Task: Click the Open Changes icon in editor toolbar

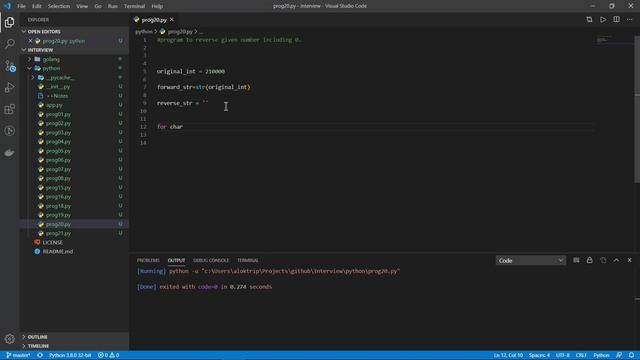Action: (x=589, y=20)
